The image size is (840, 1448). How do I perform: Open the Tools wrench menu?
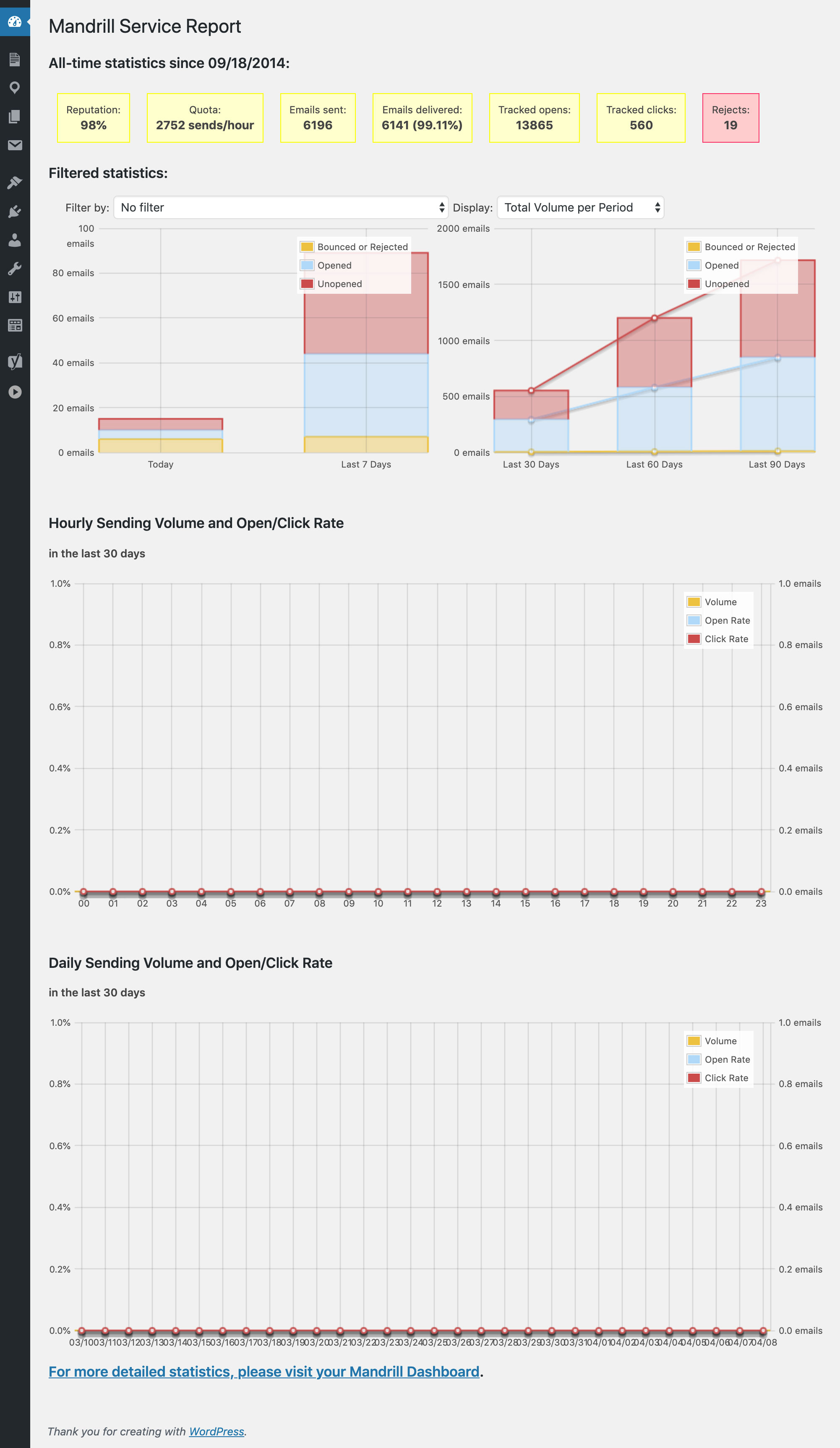tap(15, 268)
